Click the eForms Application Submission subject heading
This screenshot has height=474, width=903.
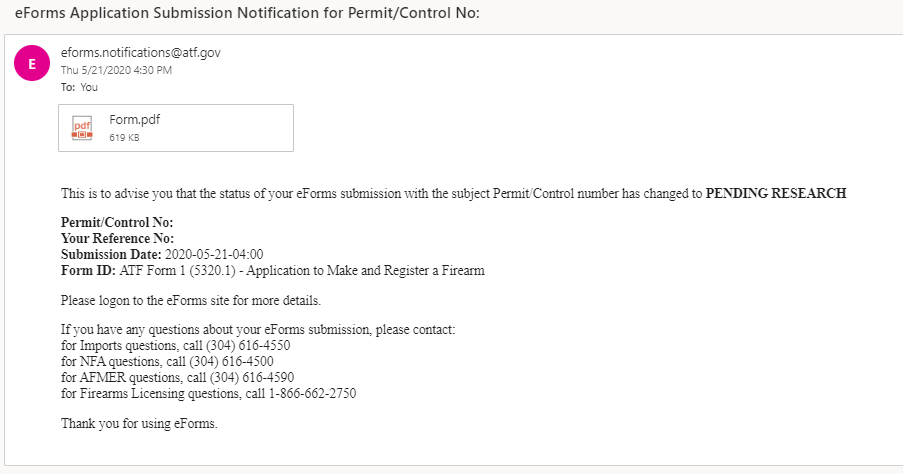coord(247,14)
